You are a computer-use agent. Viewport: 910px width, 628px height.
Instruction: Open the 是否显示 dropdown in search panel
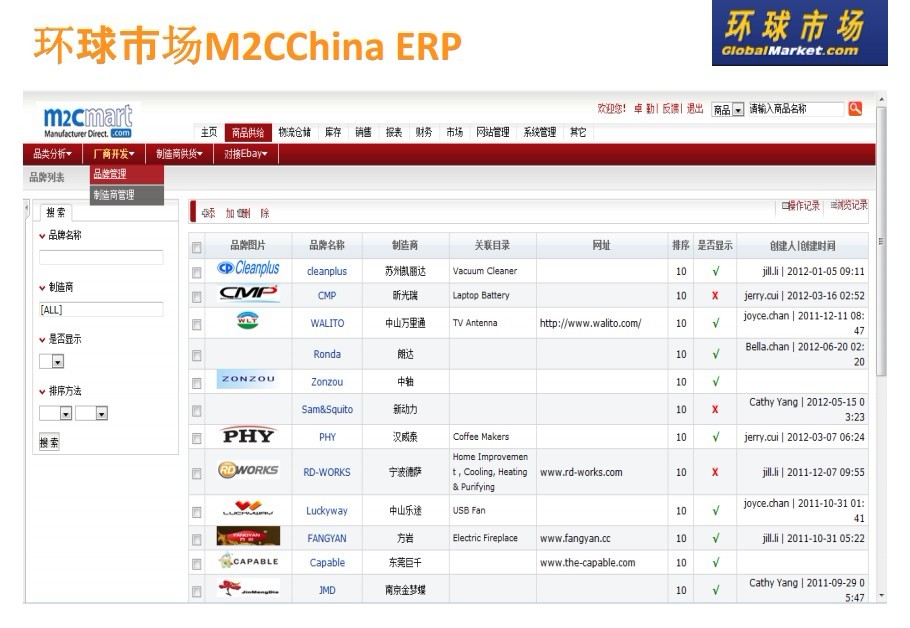coord(52,362)
